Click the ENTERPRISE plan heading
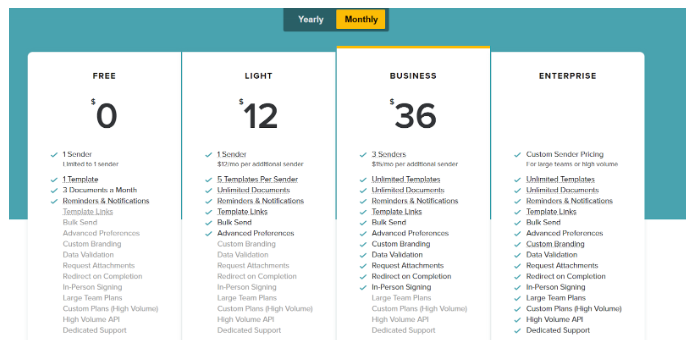The image size is (699, 361). point(567,76)
